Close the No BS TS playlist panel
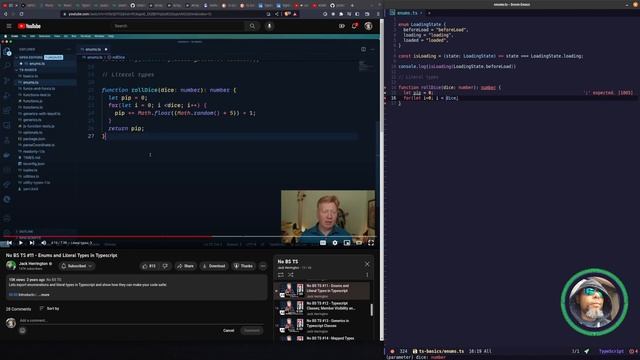The image size is (640, 360). point(367,264)
